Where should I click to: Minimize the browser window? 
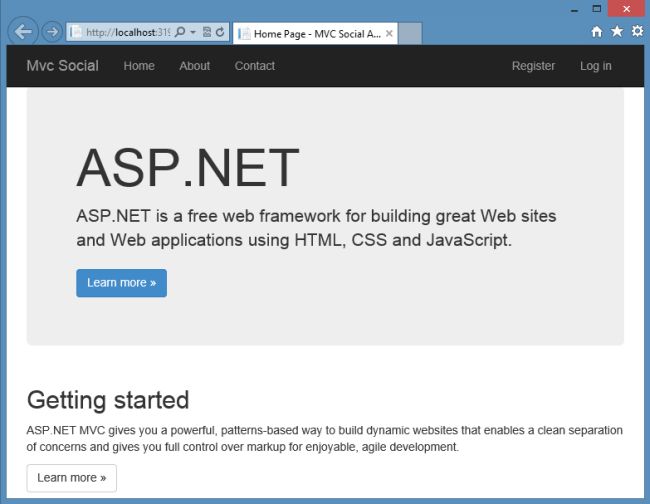coord(574,9)
